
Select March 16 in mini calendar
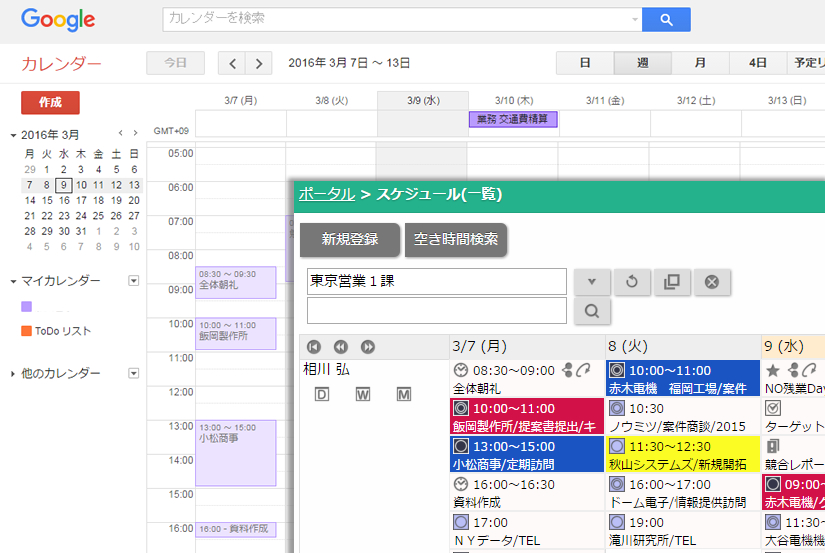click(64, 200)
